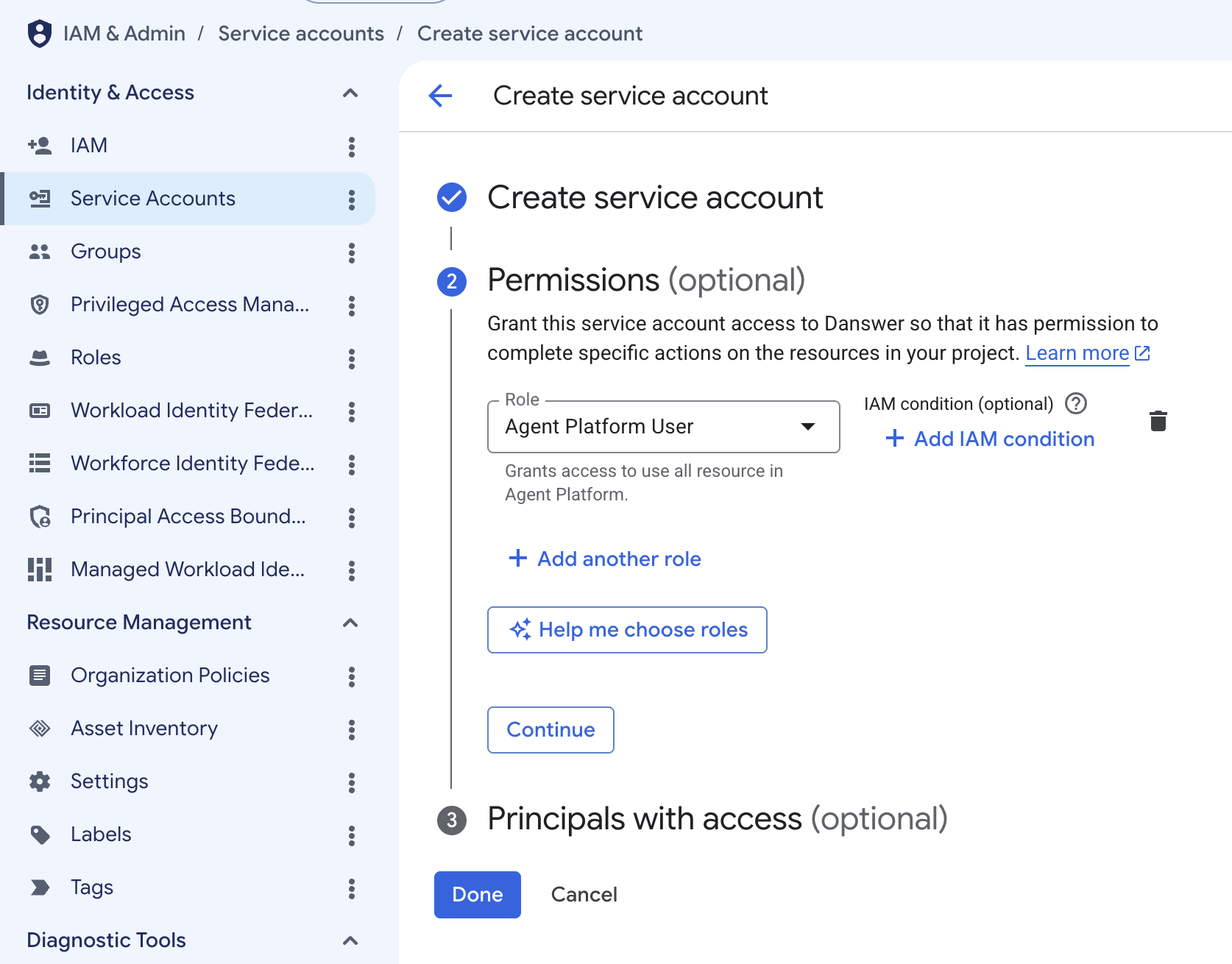Open more options menu for Asset Inventory
This screenshot has height=964, width=1232.
pos(352,729)
